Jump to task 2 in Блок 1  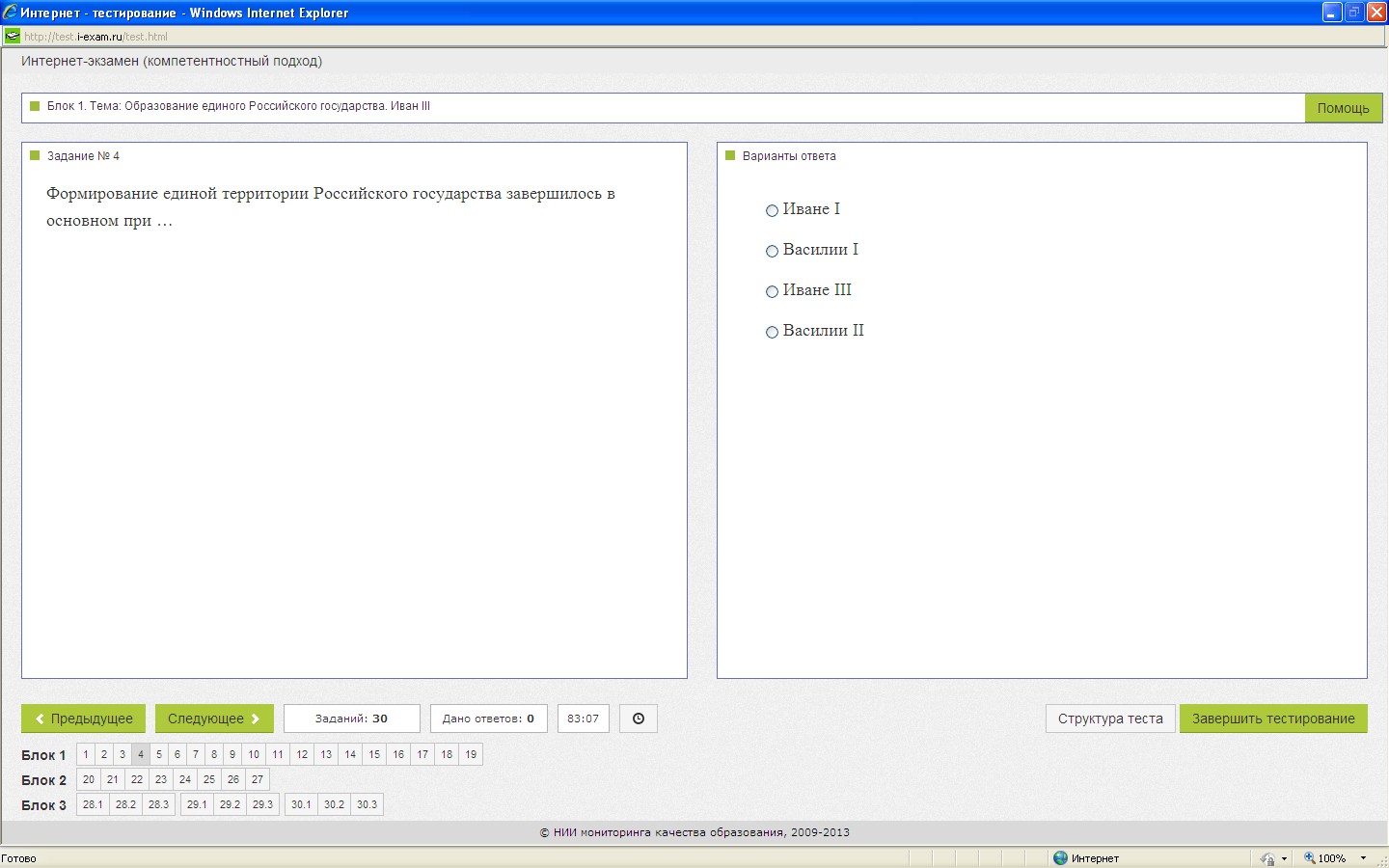coord(104,754)
